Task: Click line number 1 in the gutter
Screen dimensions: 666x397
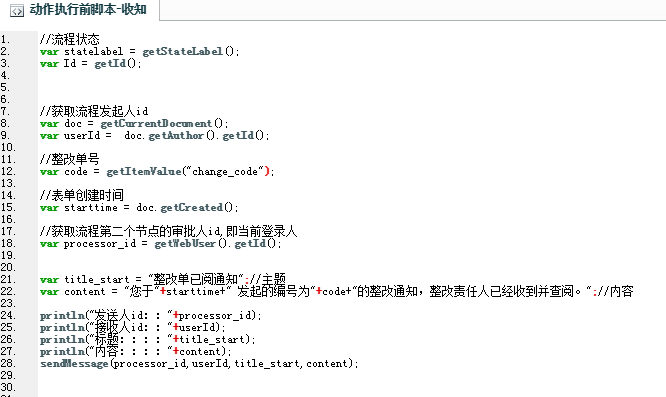Action: pos(5,39)
